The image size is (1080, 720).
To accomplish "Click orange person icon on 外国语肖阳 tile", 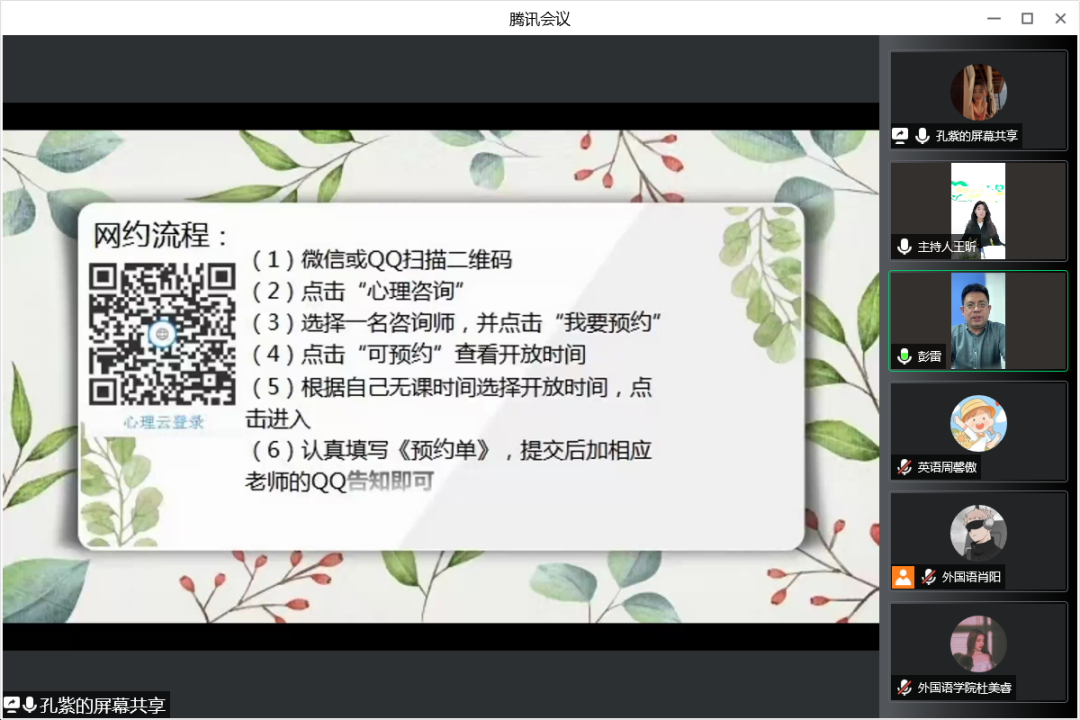I will click(903, 577).
